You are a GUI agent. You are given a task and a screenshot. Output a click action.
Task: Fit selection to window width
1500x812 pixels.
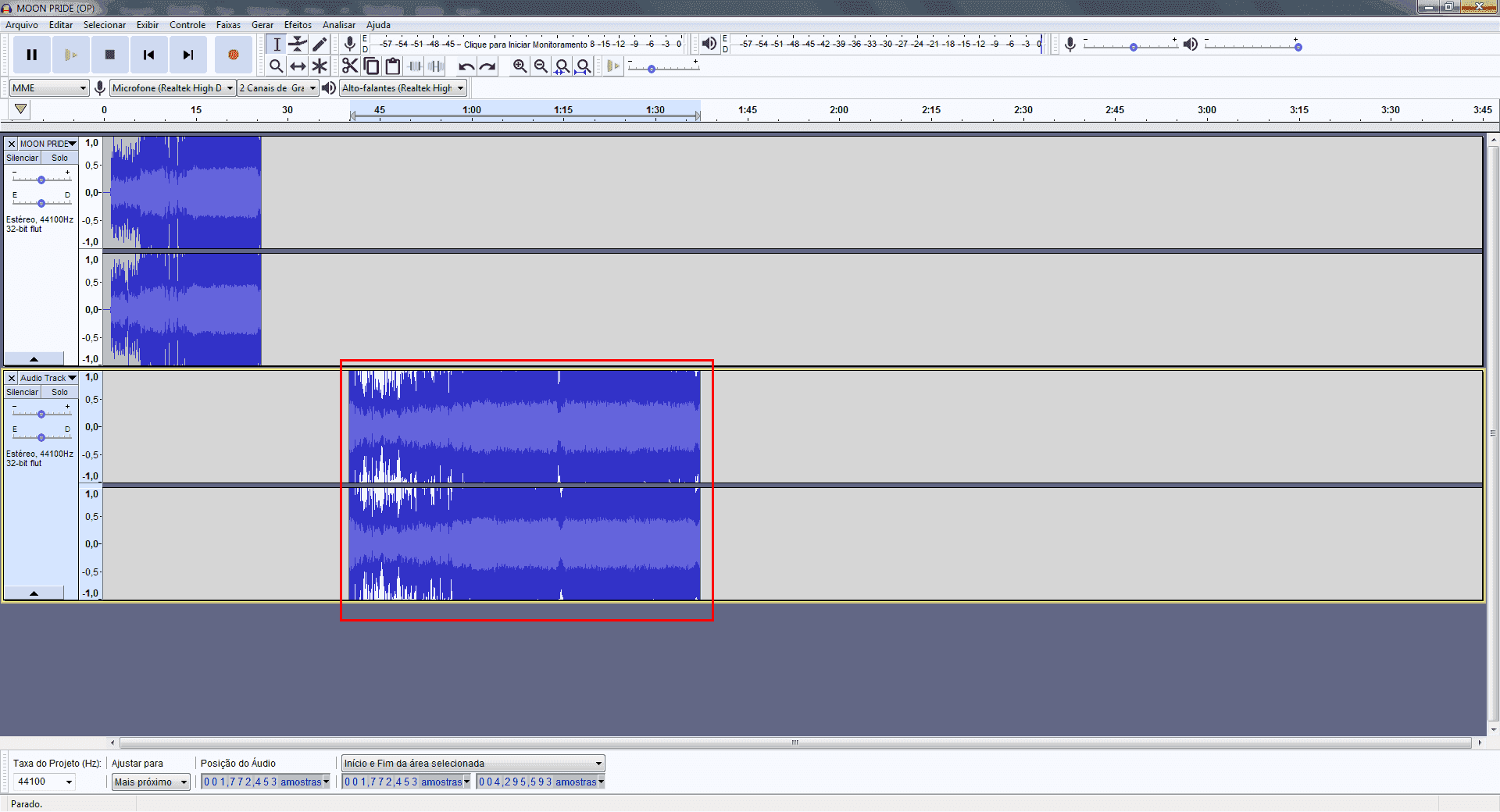point(562,66)
